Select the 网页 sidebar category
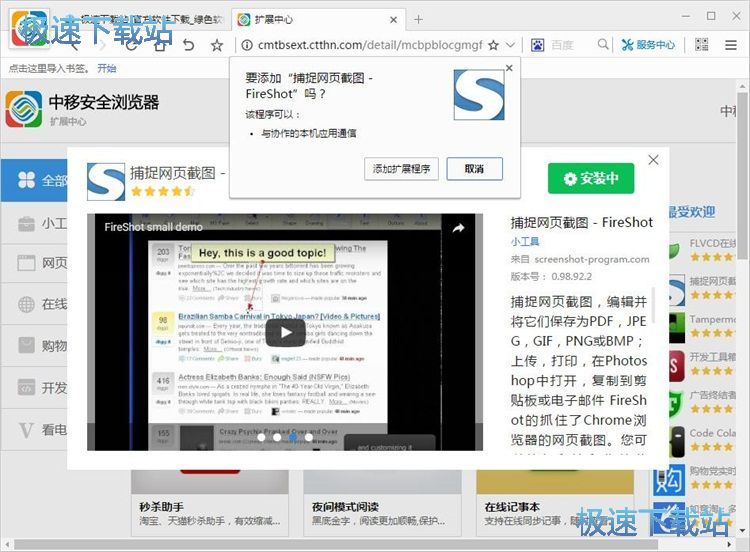 (34, 263)
